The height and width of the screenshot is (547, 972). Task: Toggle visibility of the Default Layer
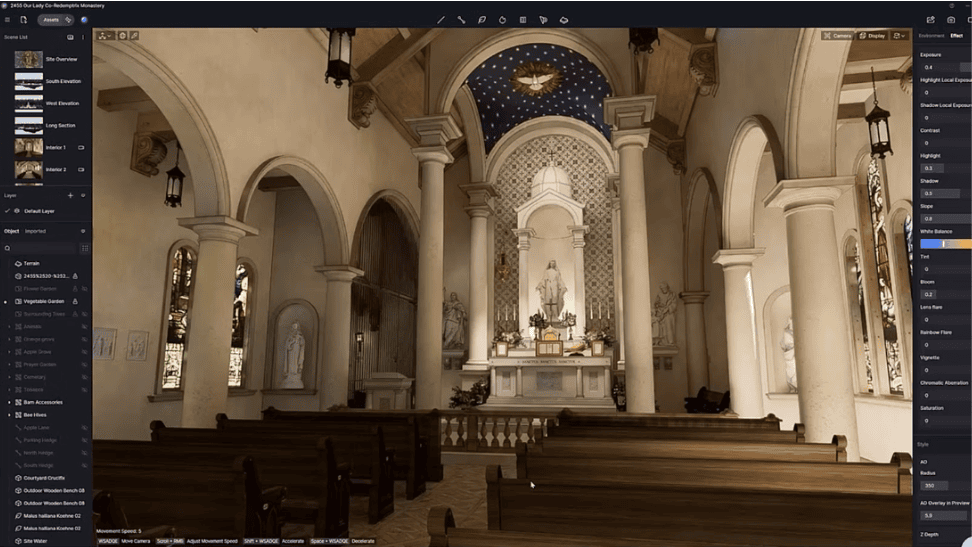(x=17, y=211)
